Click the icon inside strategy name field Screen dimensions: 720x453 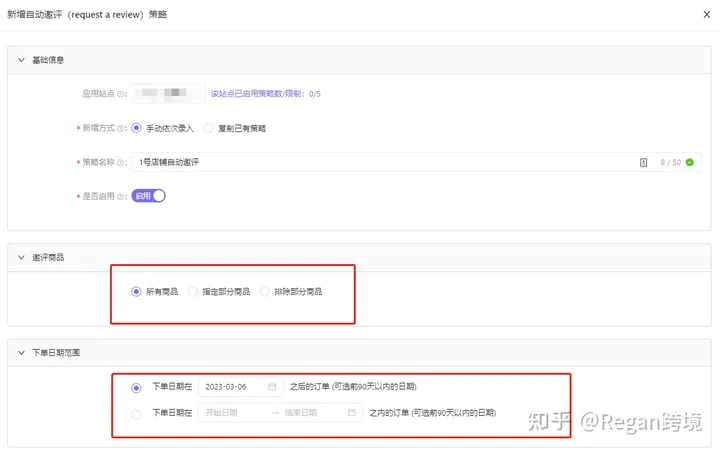click(643, 162)
